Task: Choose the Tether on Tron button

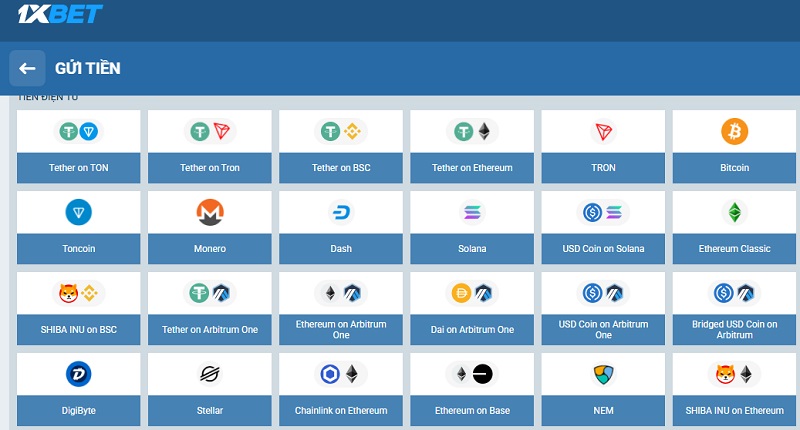Action: (210, 168)
